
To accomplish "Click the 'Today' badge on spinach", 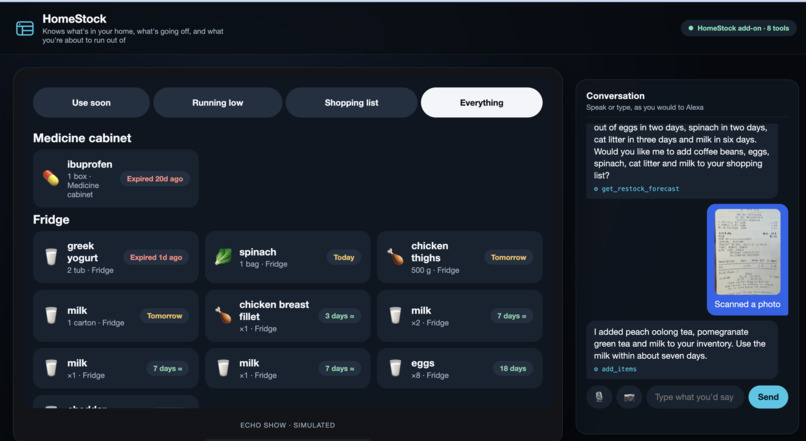I will 344,257.
